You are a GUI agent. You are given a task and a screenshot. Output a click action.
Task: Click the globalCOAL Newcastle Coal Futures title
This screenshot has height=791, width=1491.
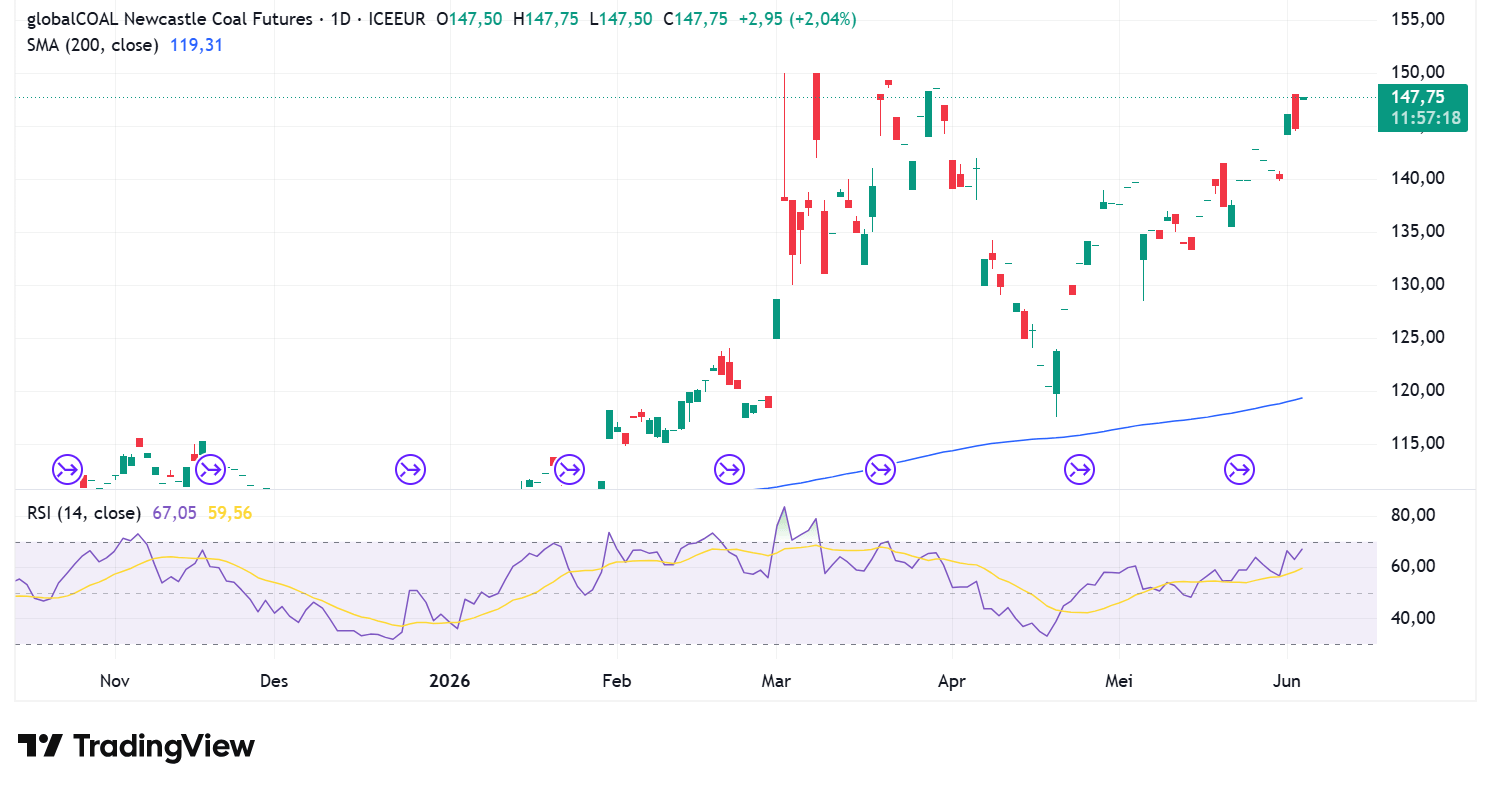168,19
